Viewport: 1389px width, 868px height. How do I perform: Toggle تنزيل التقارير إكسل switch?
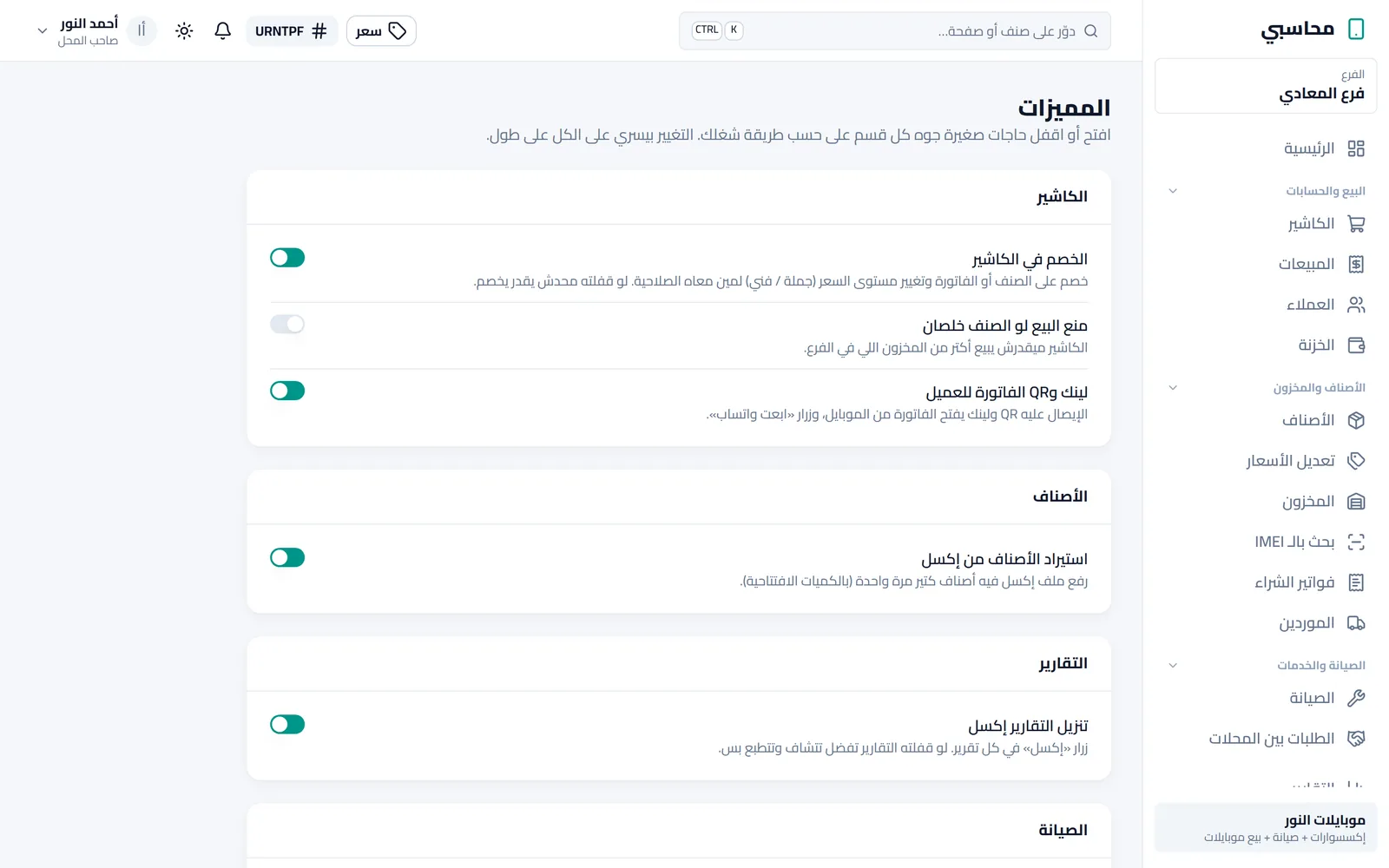point(287,724)
